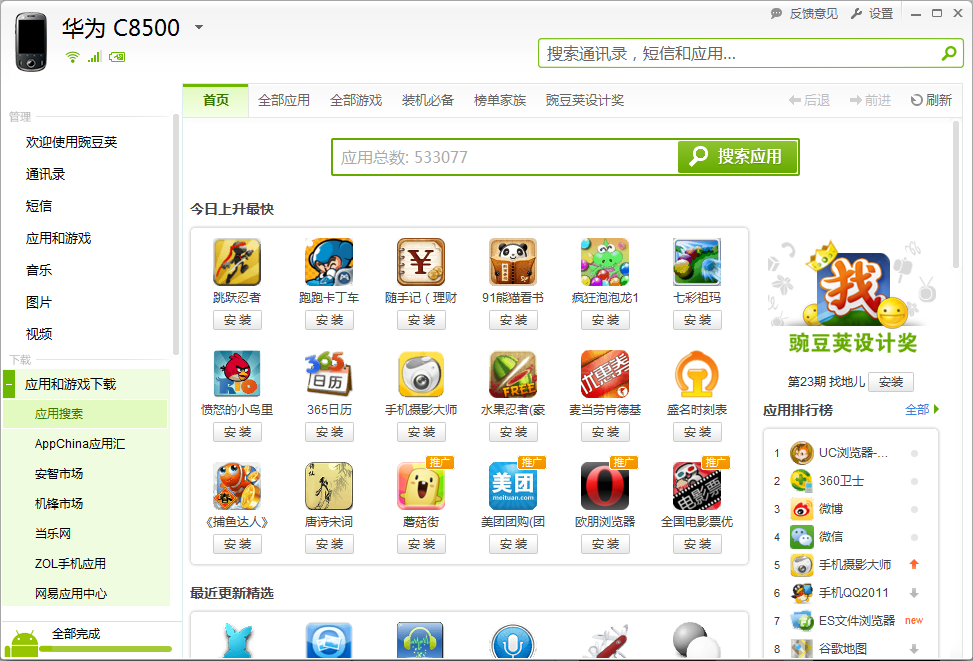The image size is (973, 661).
Task: Open 通讯录 in the sidebar
Action: click(45, 174)
